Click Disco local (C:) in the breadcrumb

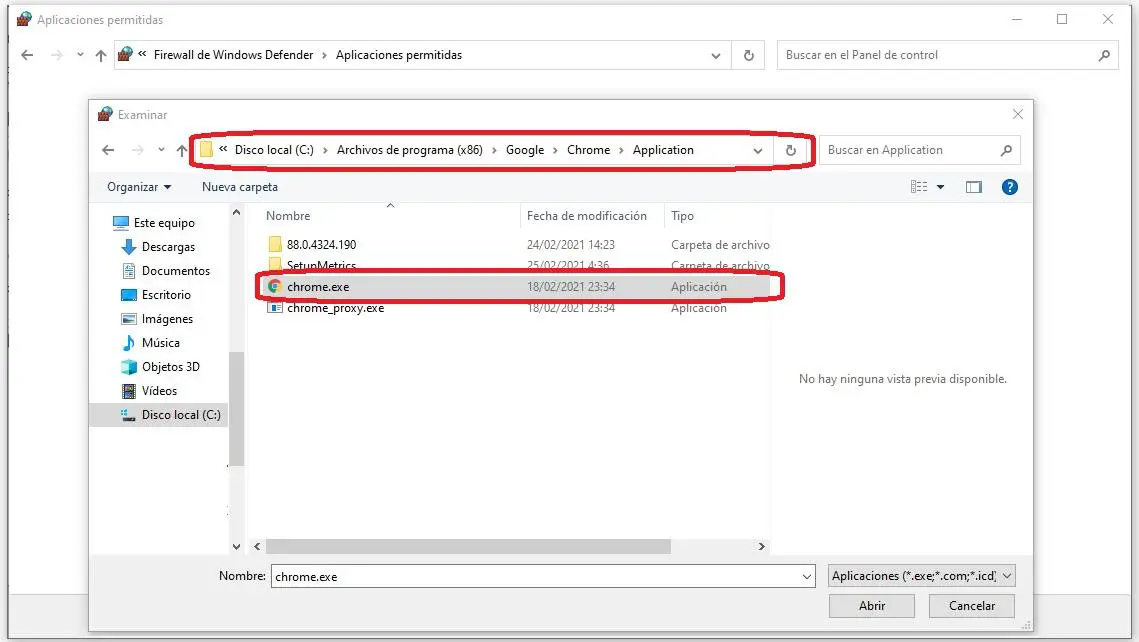[274, 150]
